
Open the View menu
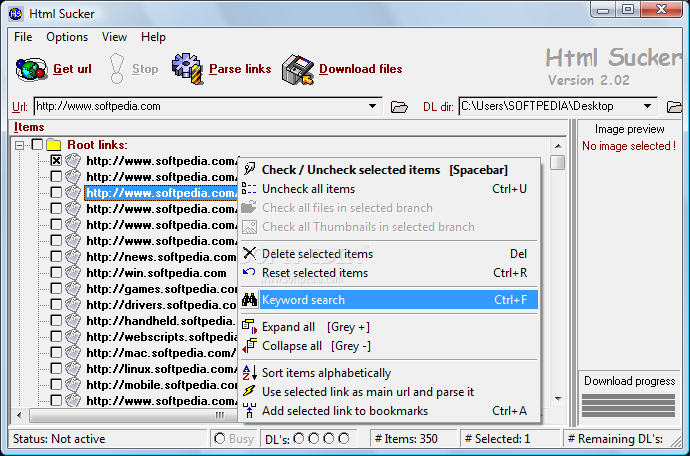(x=114, y=37)
